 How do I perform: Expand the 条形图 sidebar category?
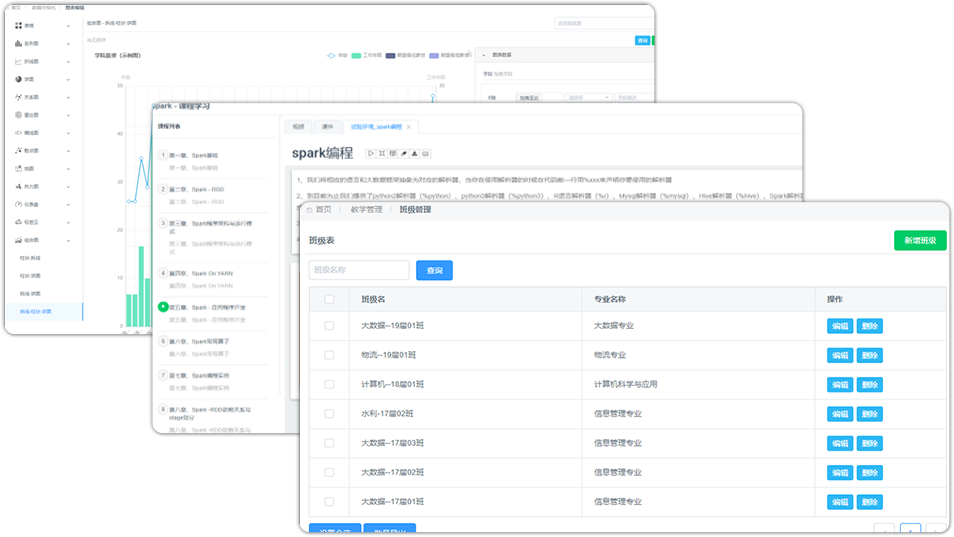(x=68, y=44)
